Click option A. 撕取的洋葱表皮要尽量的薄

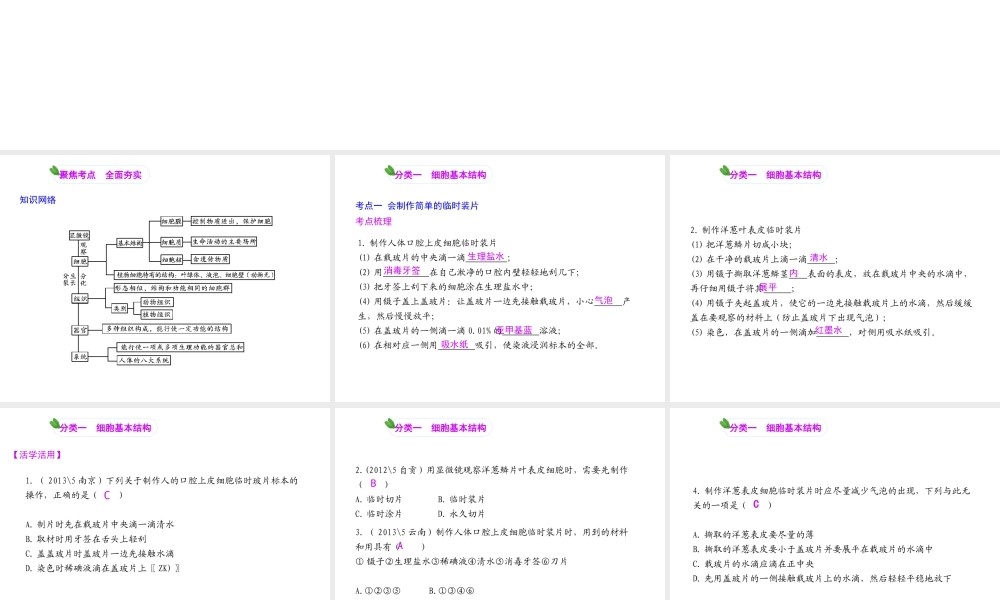(x=753, y=534)
